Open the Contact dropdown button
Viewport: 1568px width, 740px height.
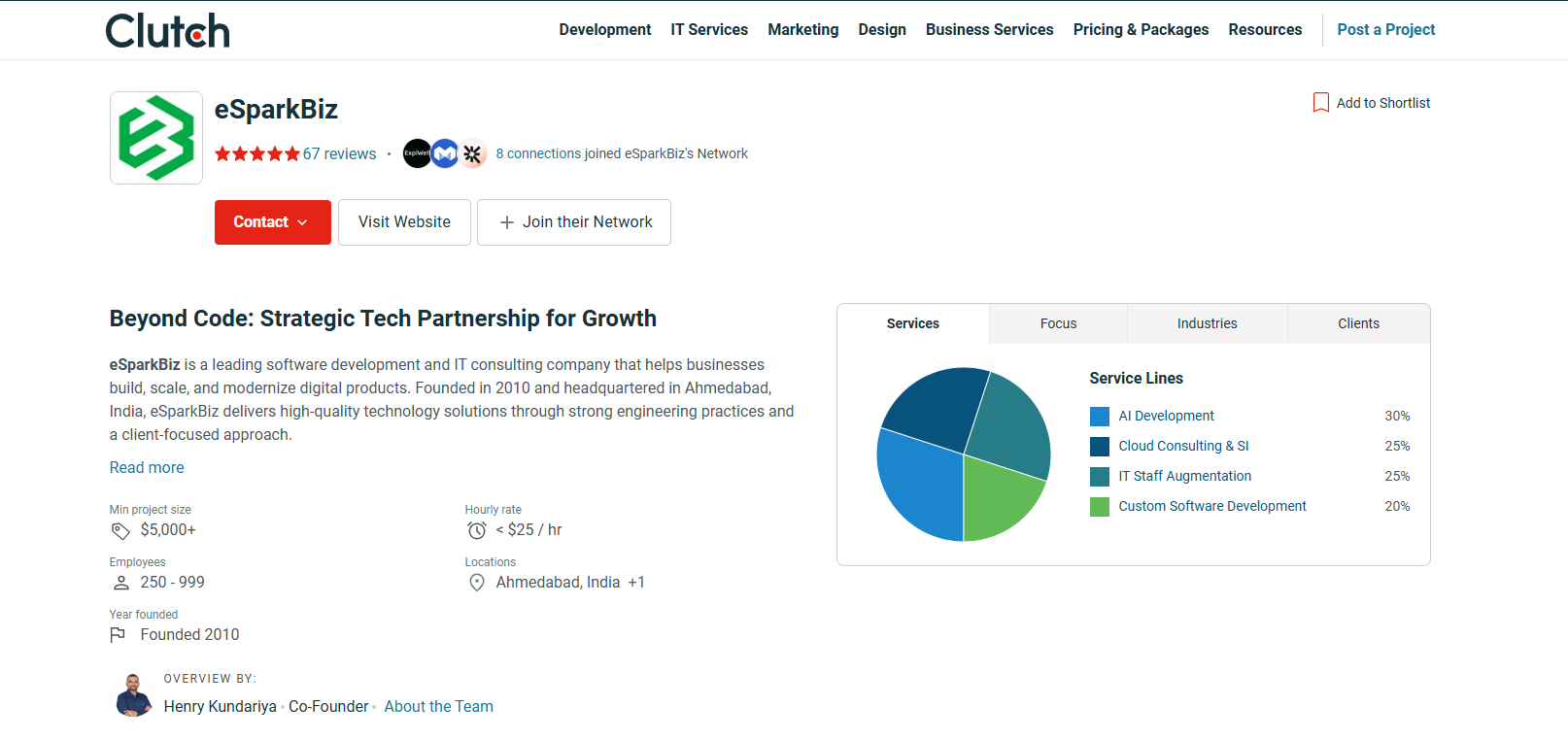tap(273, 222)
